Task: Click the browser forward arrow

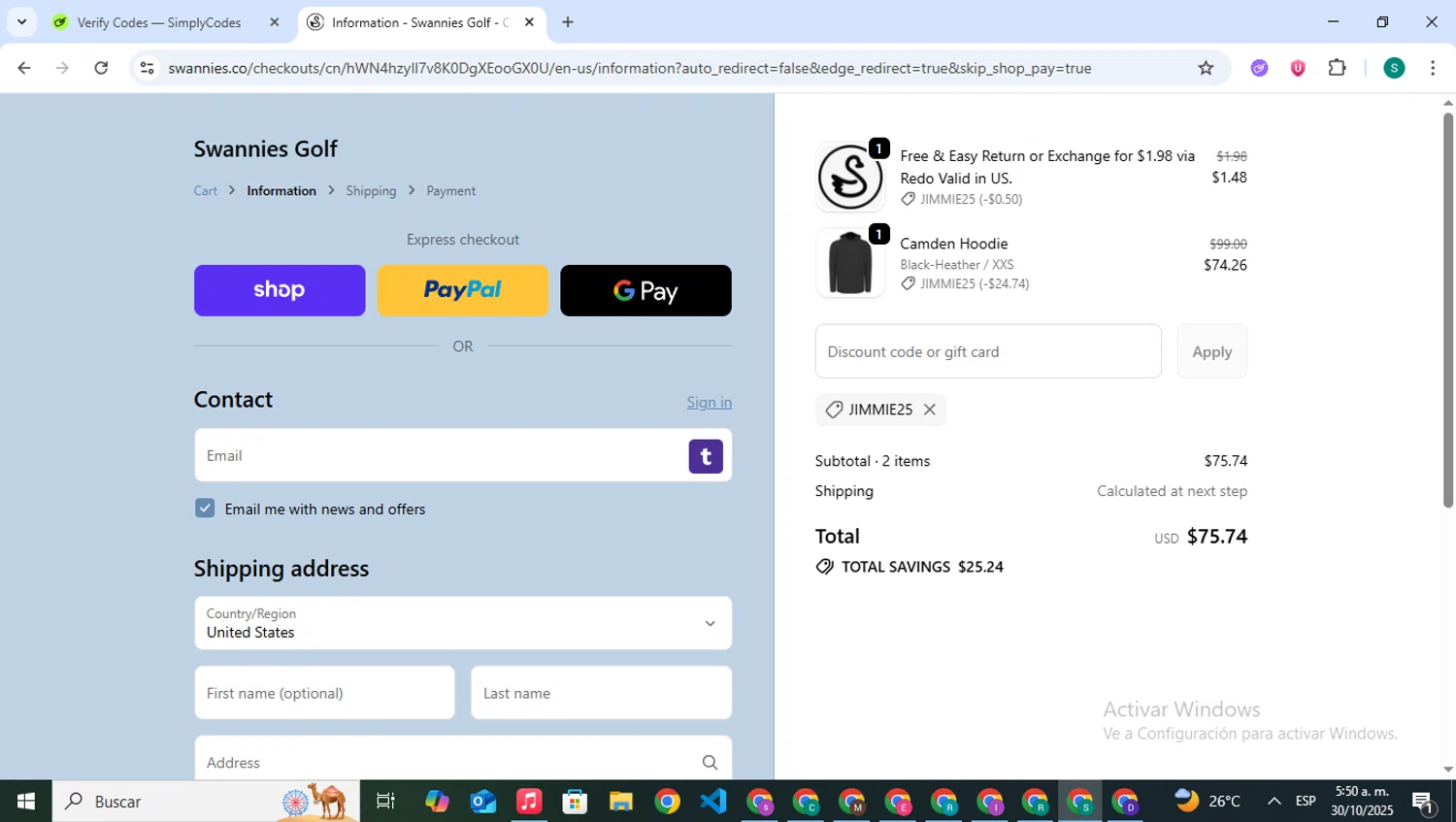Action: tap(62, 68)
